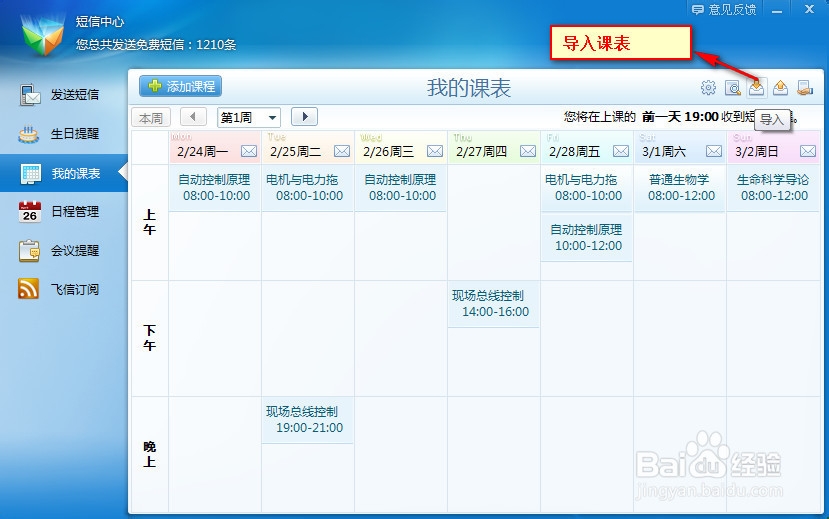Viewport: 829px width, 519px height.
Task: Click the envelope icon for 3/1周六
Action: pyautogui.click(x=714, y=151)
